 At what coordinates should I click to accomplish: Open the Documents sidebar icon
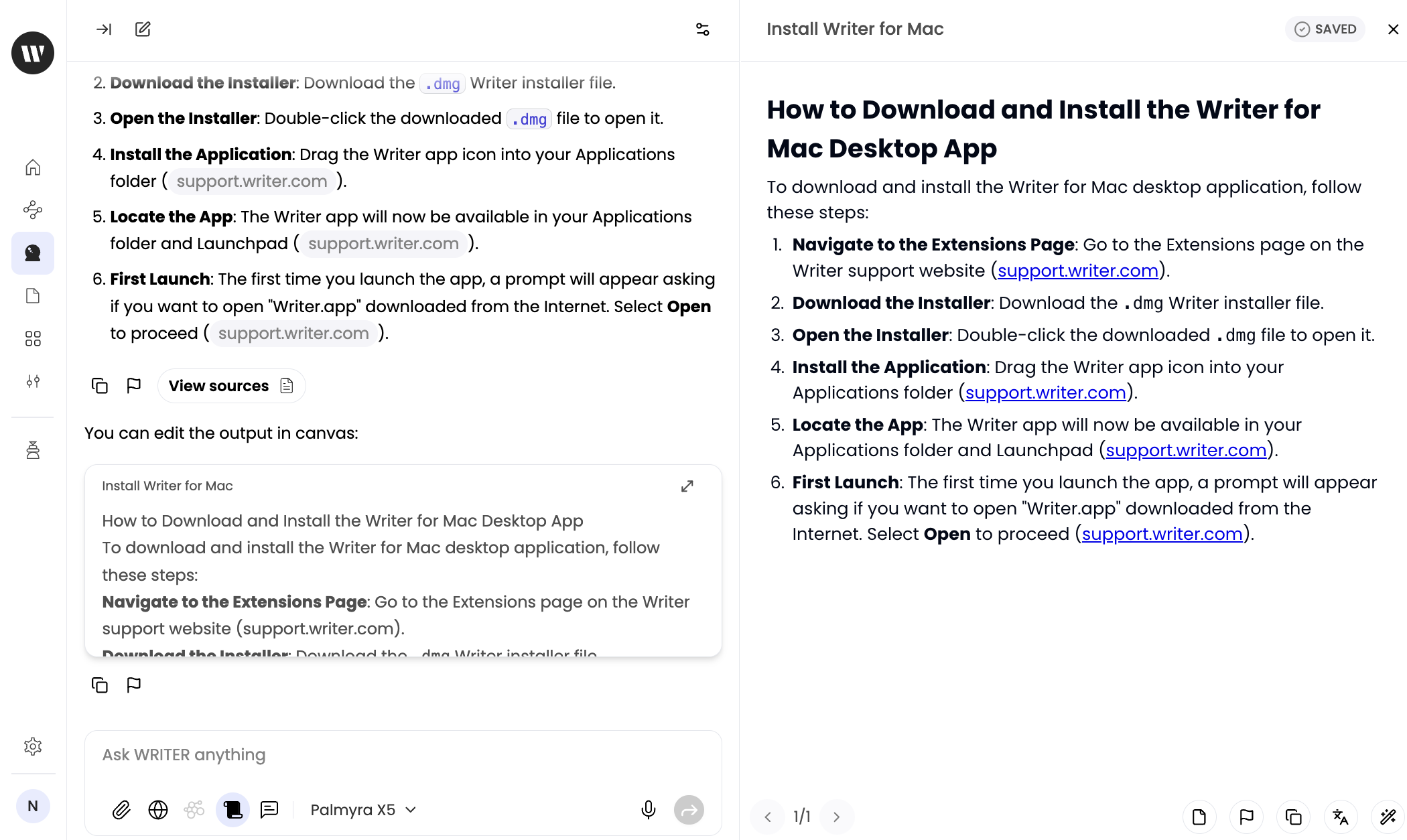pyautogui.click(x=33, y=296)
